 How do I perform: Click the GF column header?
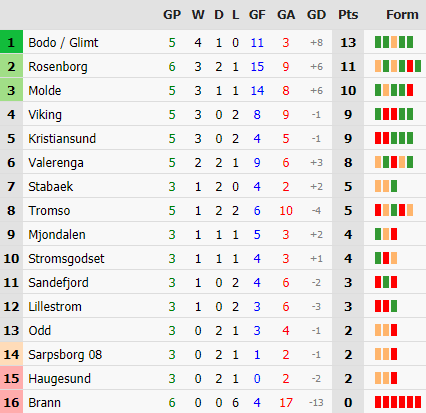click(257, 15)
